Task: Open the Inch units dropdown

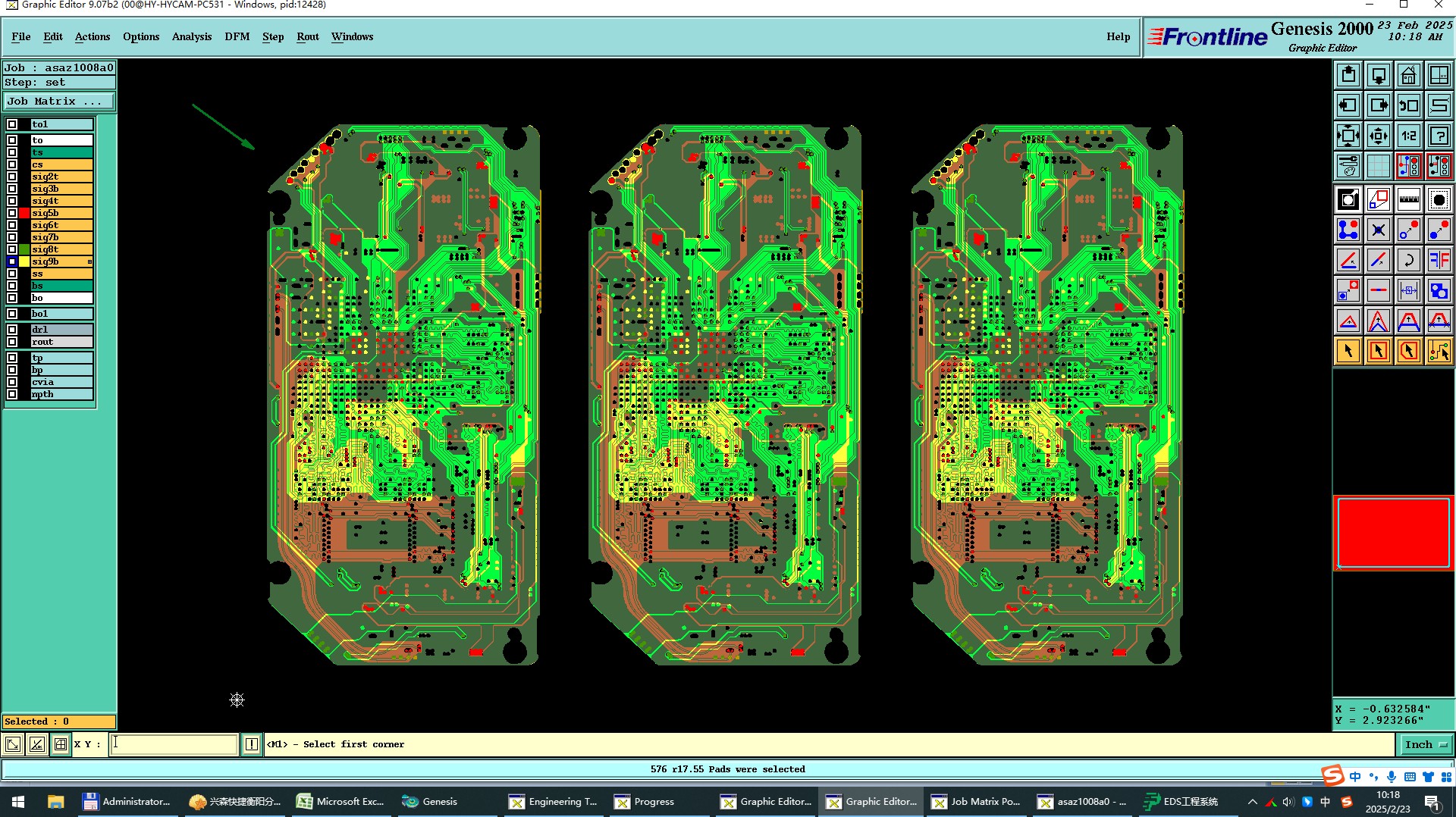Action: pos(1426,744)
